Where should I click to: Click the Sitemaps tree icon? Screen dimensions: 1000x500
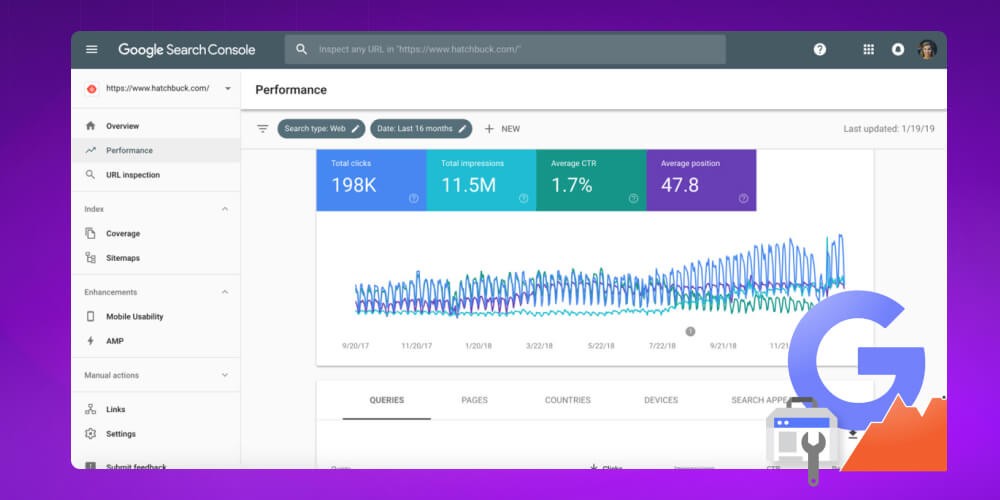91,258
